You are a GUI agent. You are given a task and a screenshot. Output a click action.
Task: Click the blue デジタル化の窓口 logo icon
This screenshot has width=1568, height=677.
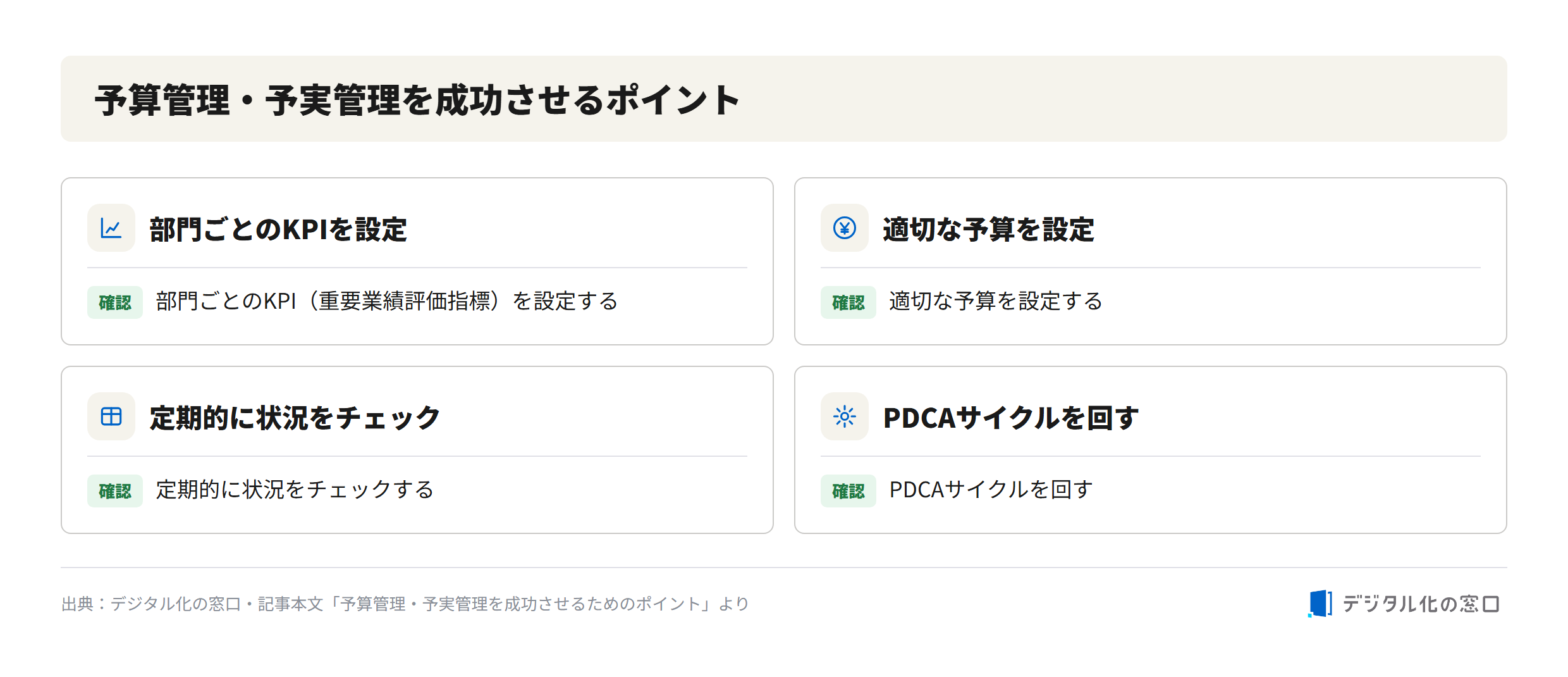[x=1320, y=603]
